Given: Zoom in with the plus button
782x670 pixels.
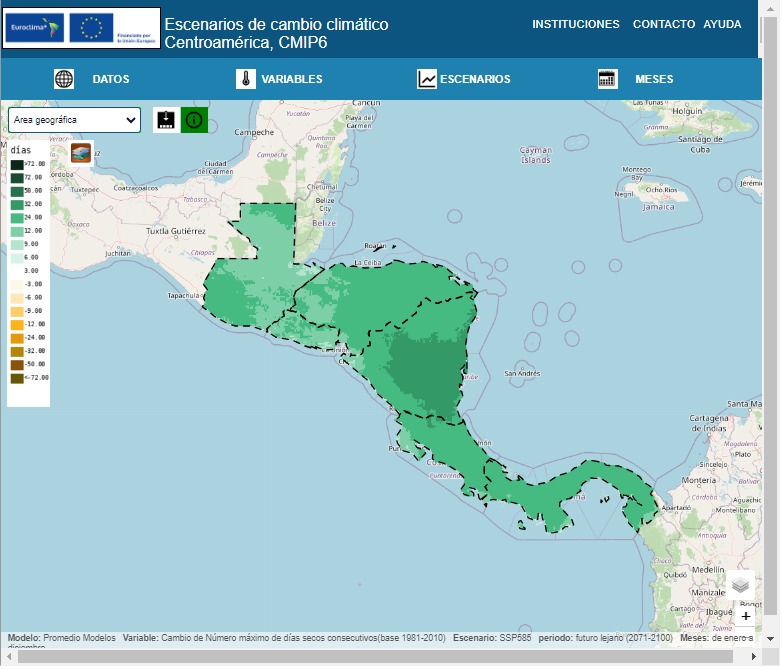Looking at the screenshot, I should pyautogui.click(x=746, y=616).
